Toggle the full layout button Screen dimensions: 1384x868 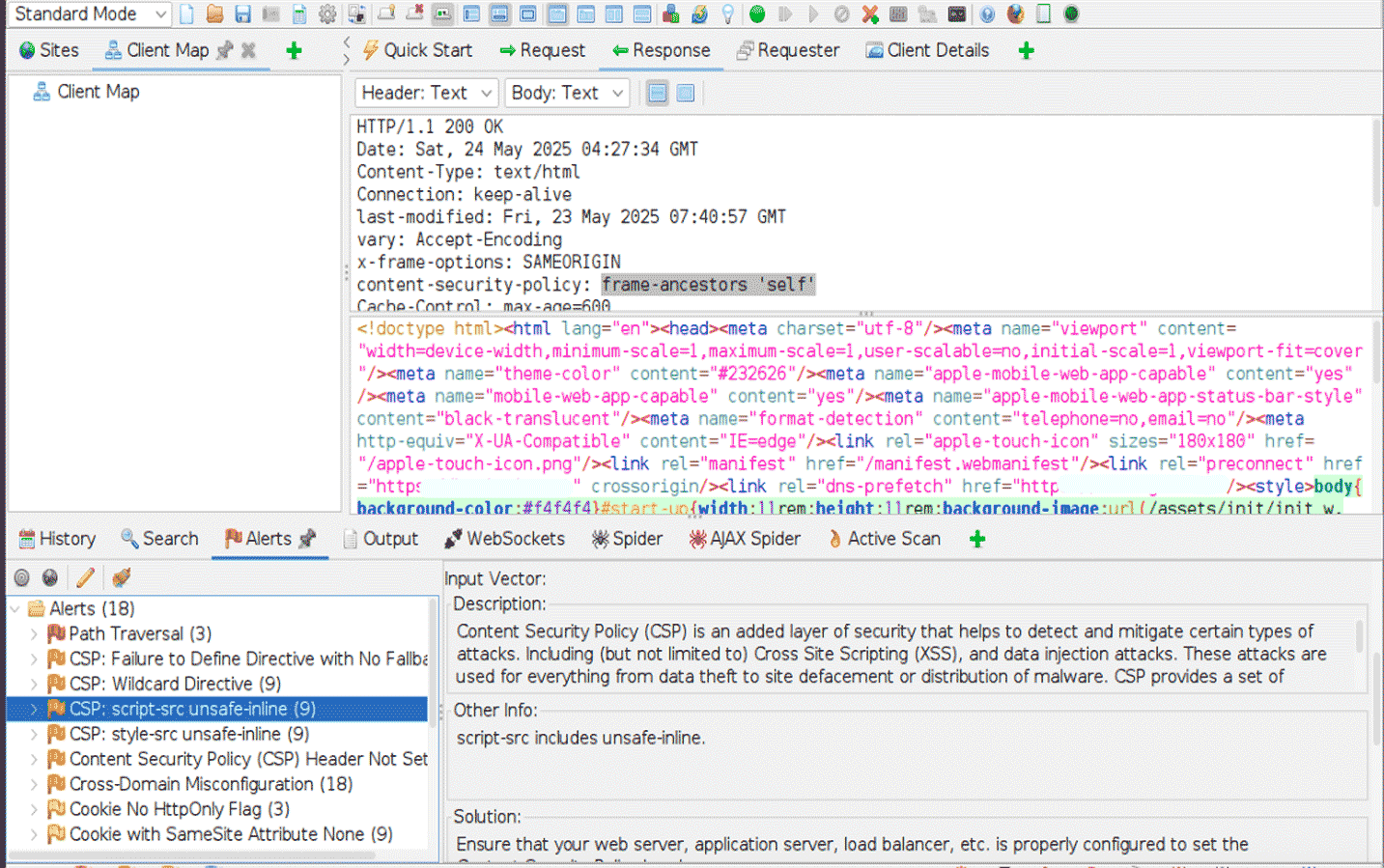click(527, 14)
